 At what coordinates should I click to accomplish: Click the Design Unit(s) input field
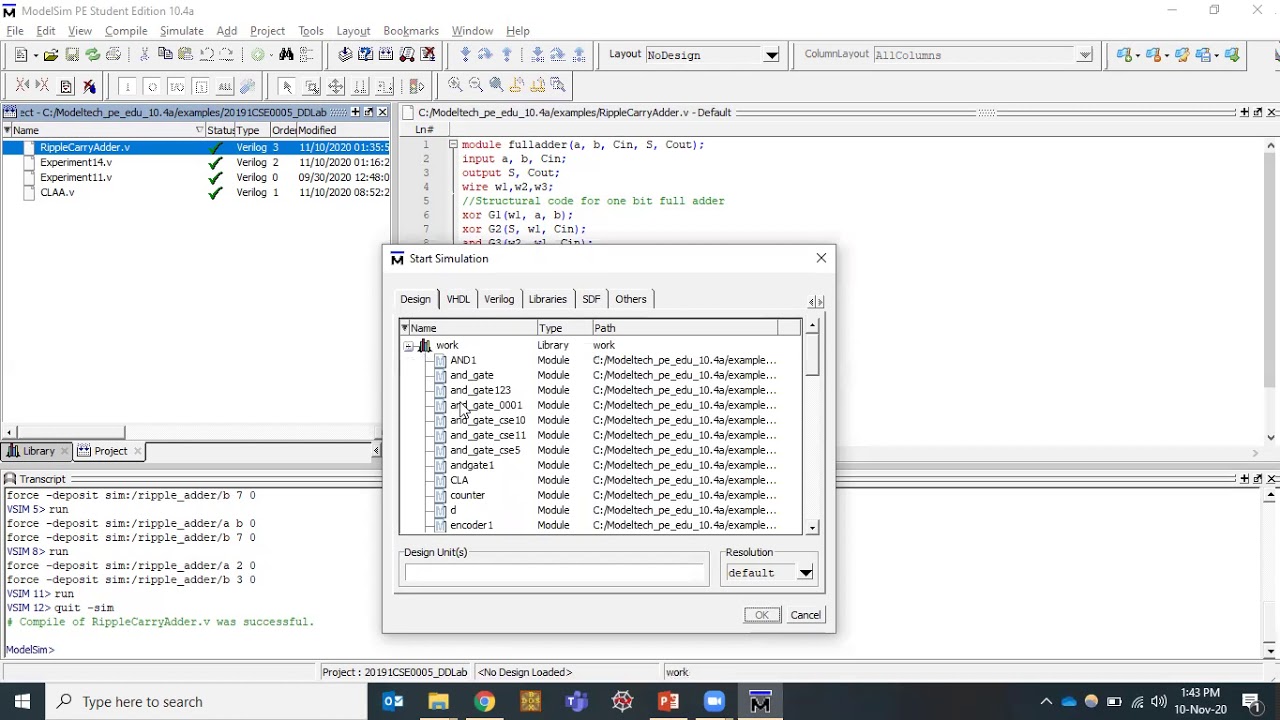[x=555, y=573]
